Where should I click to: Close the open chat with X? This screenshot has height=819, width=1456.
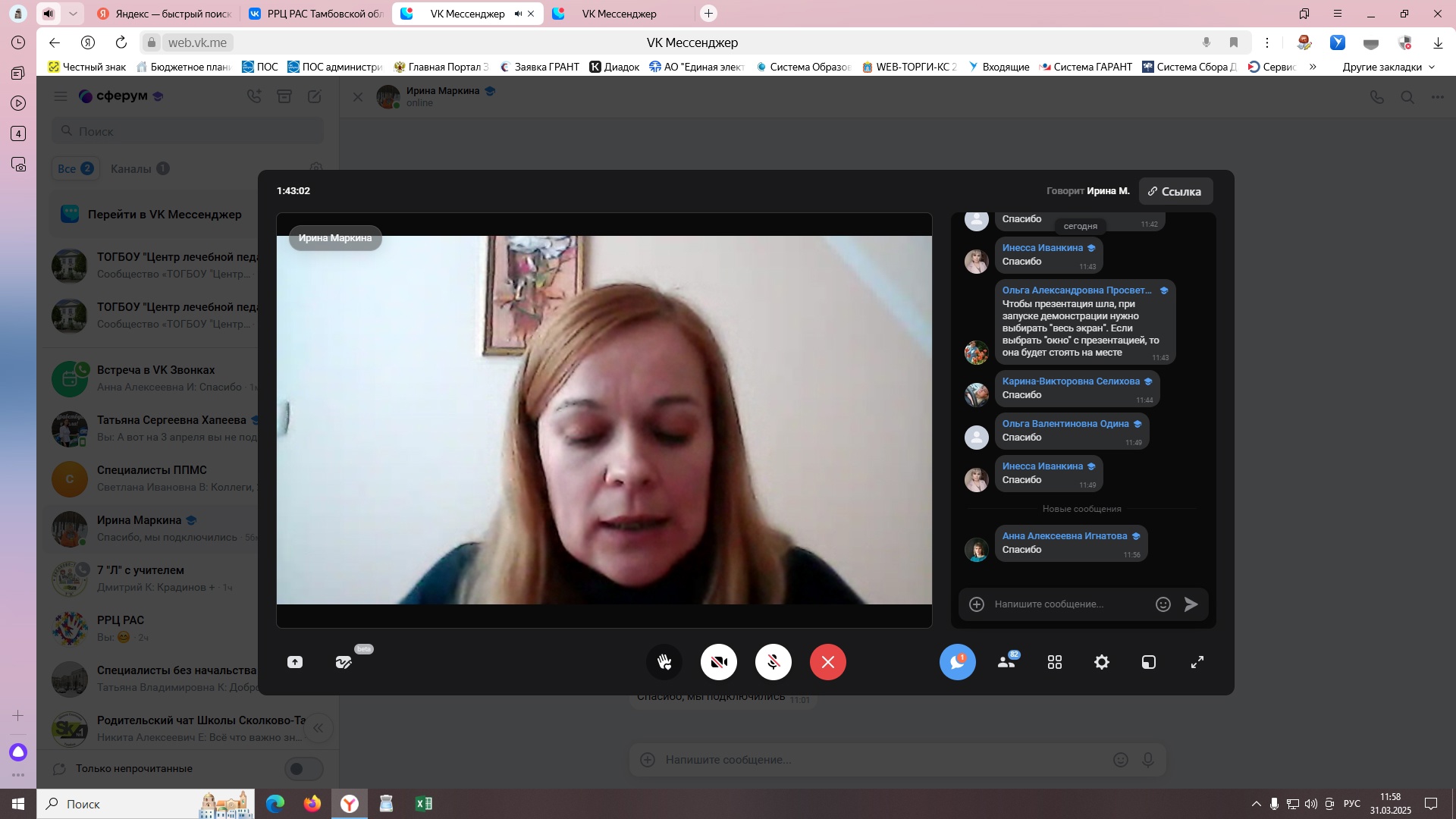tap(358, 97)
